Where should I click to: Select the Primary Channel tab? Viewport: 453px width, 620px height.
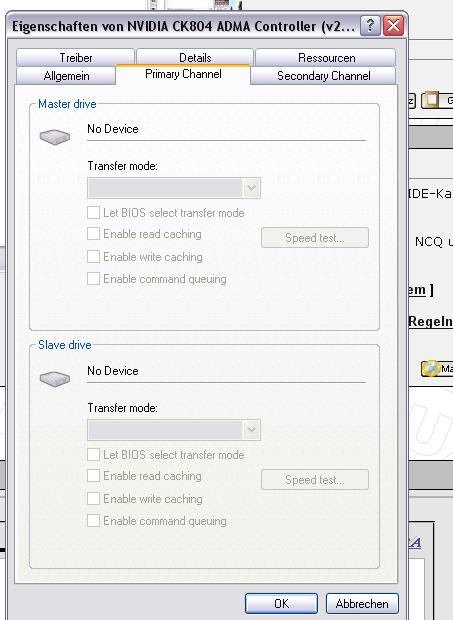pyautogui.click(x=183, y=74)
